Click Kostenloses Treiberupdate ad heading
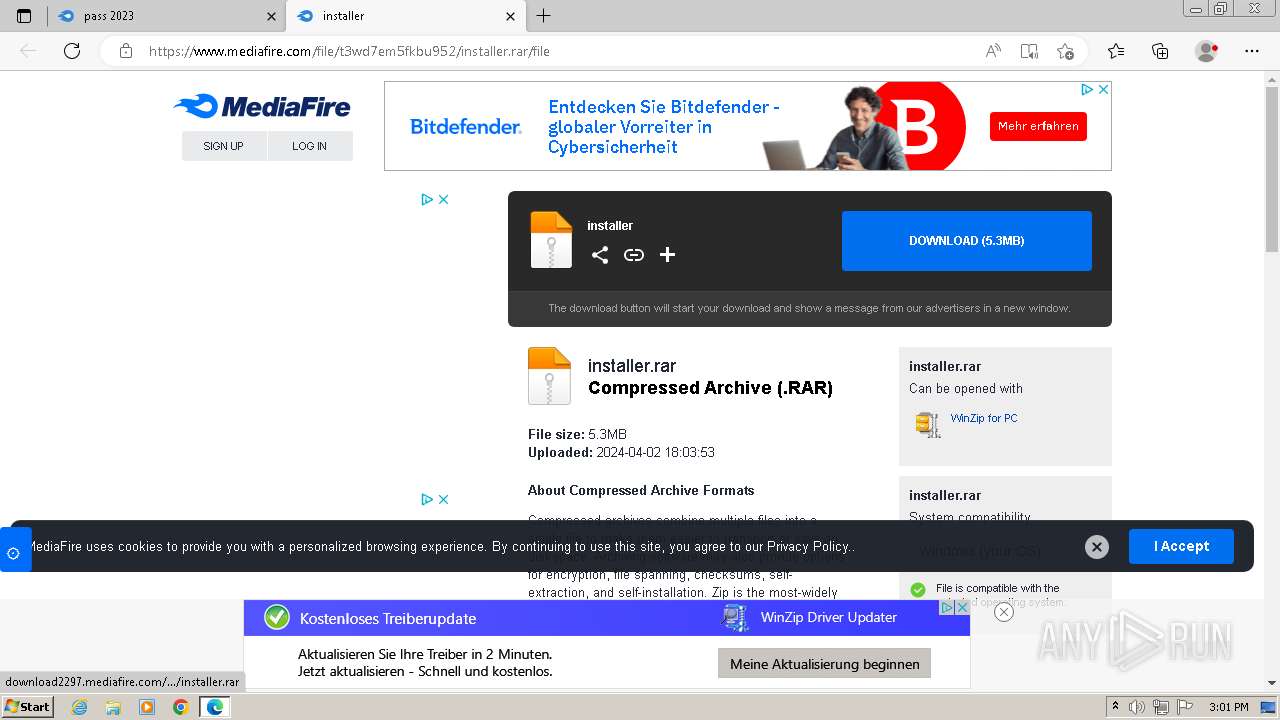The height and width of the screenshot is (720, 1280). pos(388,619)
